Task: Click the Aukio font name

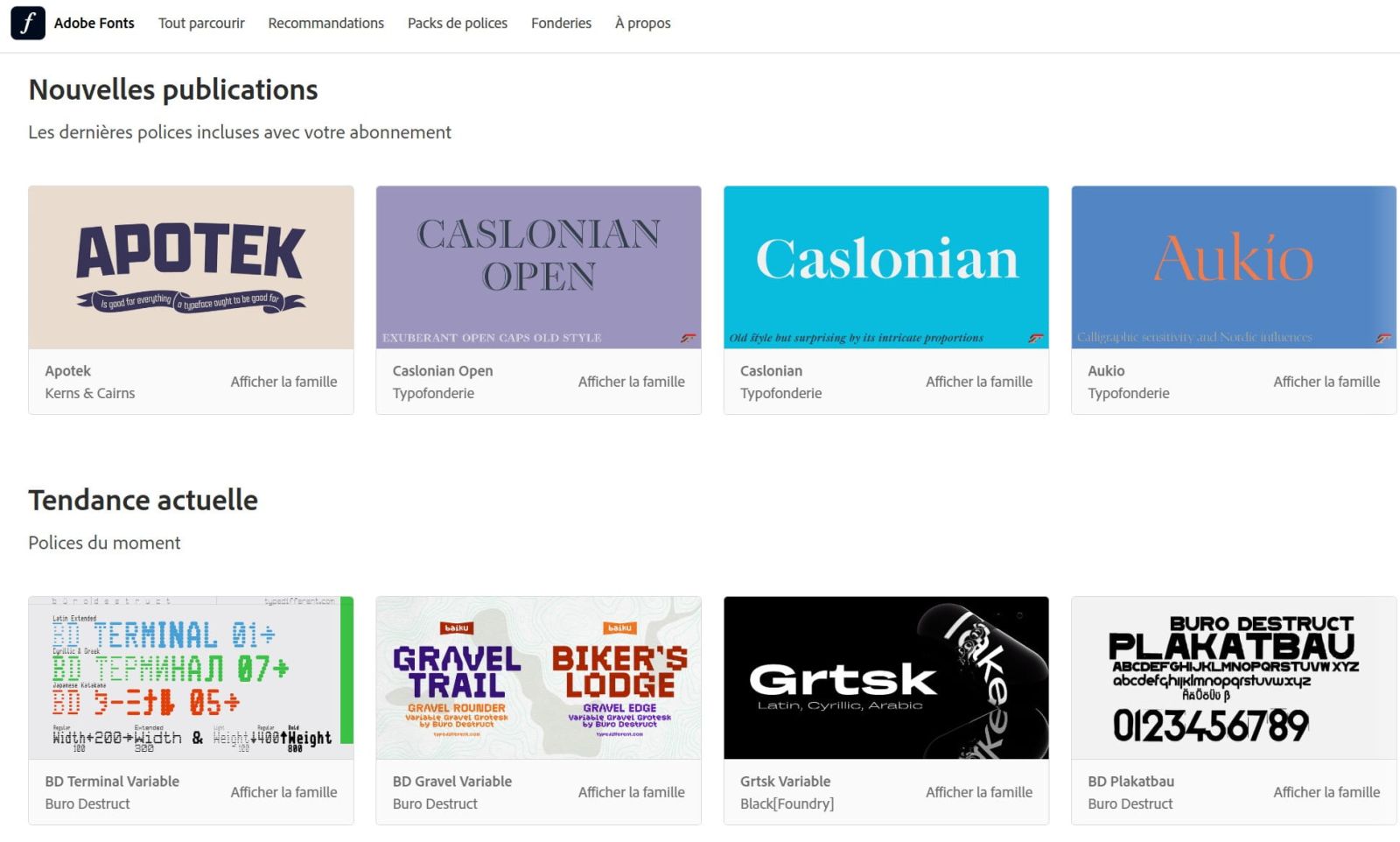Action: click(x=1106, y=371)
